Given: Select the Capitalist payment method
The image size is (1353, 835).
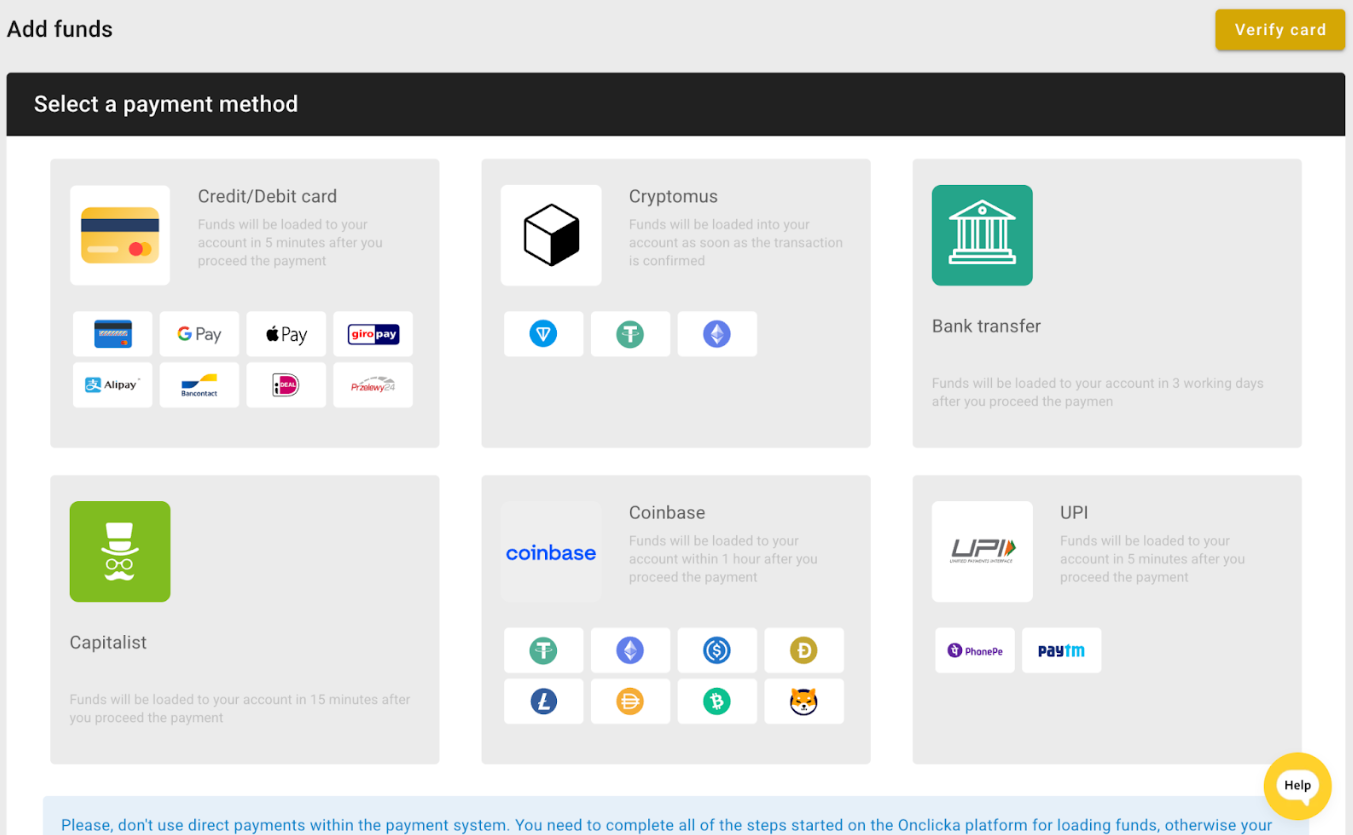Looking at the screenshot, I should (x=244, y=618).
